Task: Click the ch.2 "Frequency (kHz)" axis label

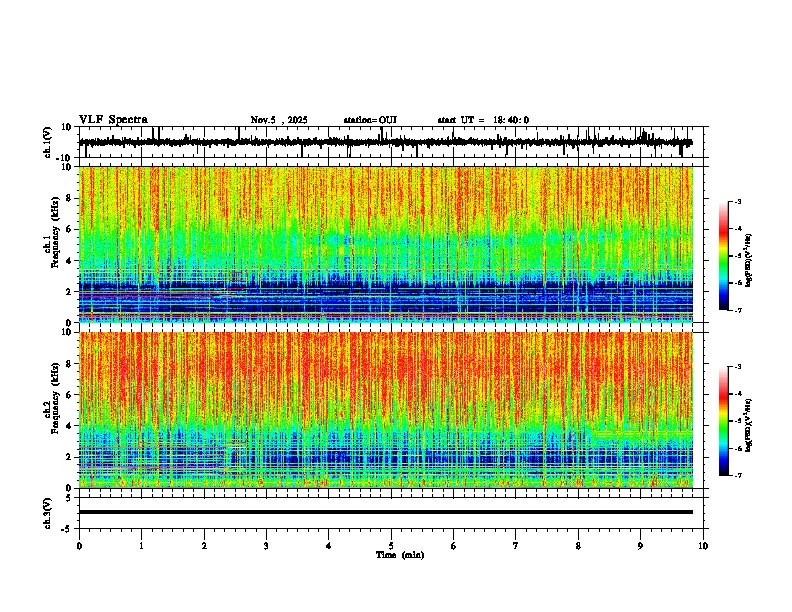Action: coord(56,398)
